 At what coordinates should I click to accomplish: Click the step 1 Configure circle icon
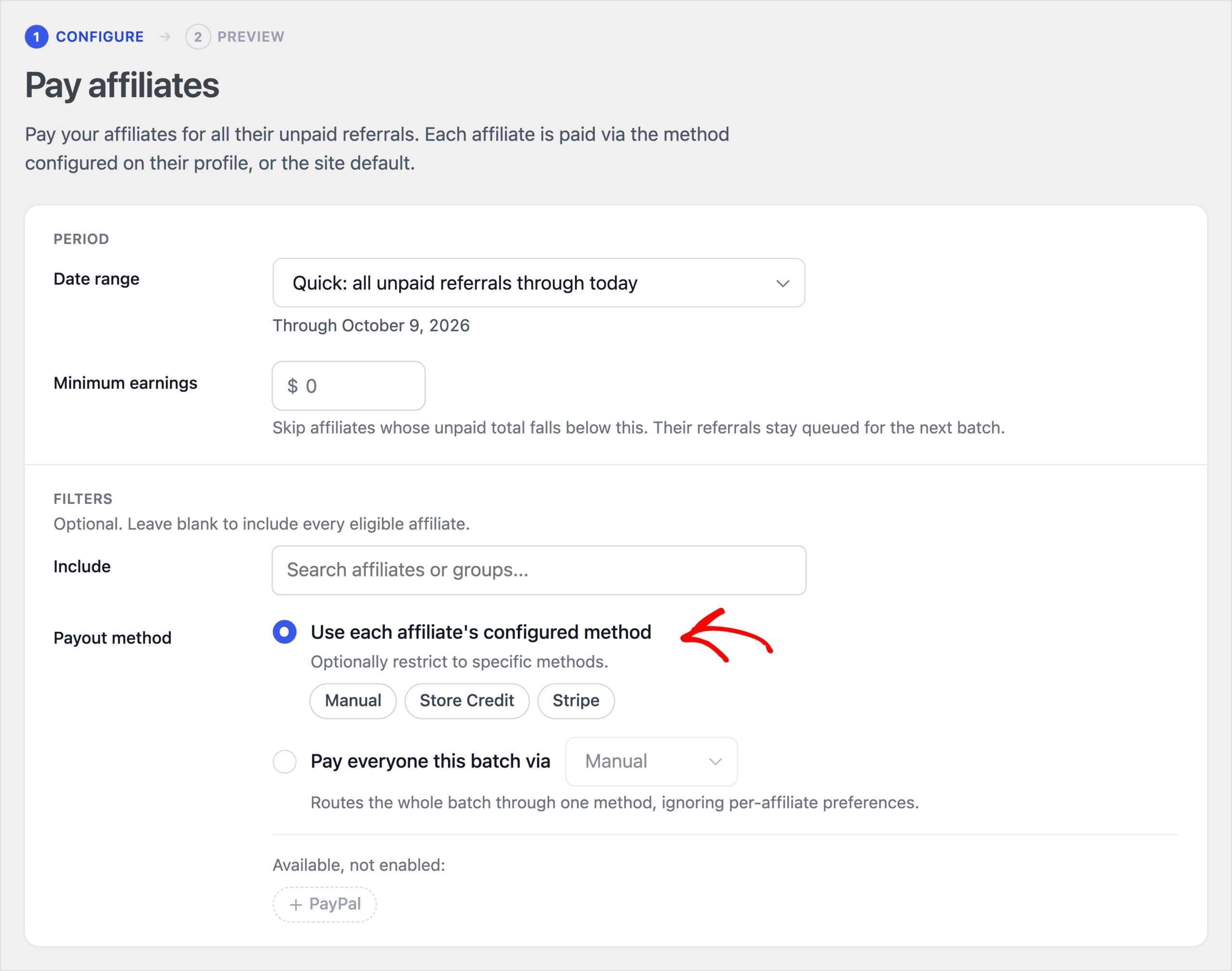click(x=37, y=37)
